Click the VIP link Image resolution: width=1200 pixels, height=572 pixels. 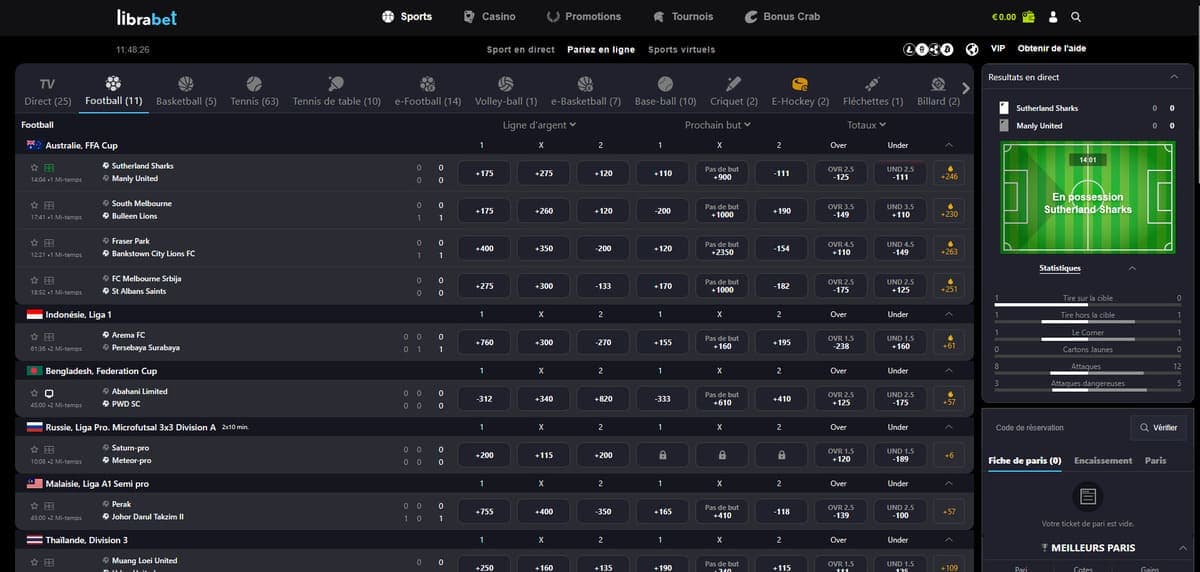pyautogui.click(x=998, y=48)
